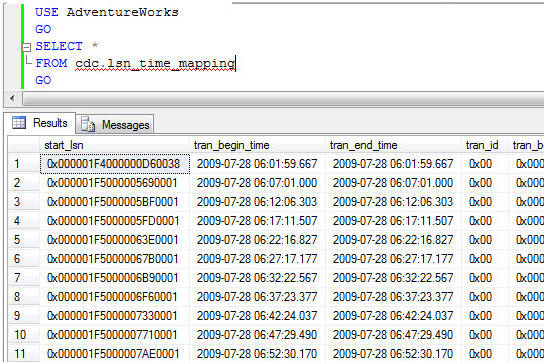Select tran_end_time 2009-07-28 06:52:30.170
Viewport: 546px width, 364px height.
393,354
